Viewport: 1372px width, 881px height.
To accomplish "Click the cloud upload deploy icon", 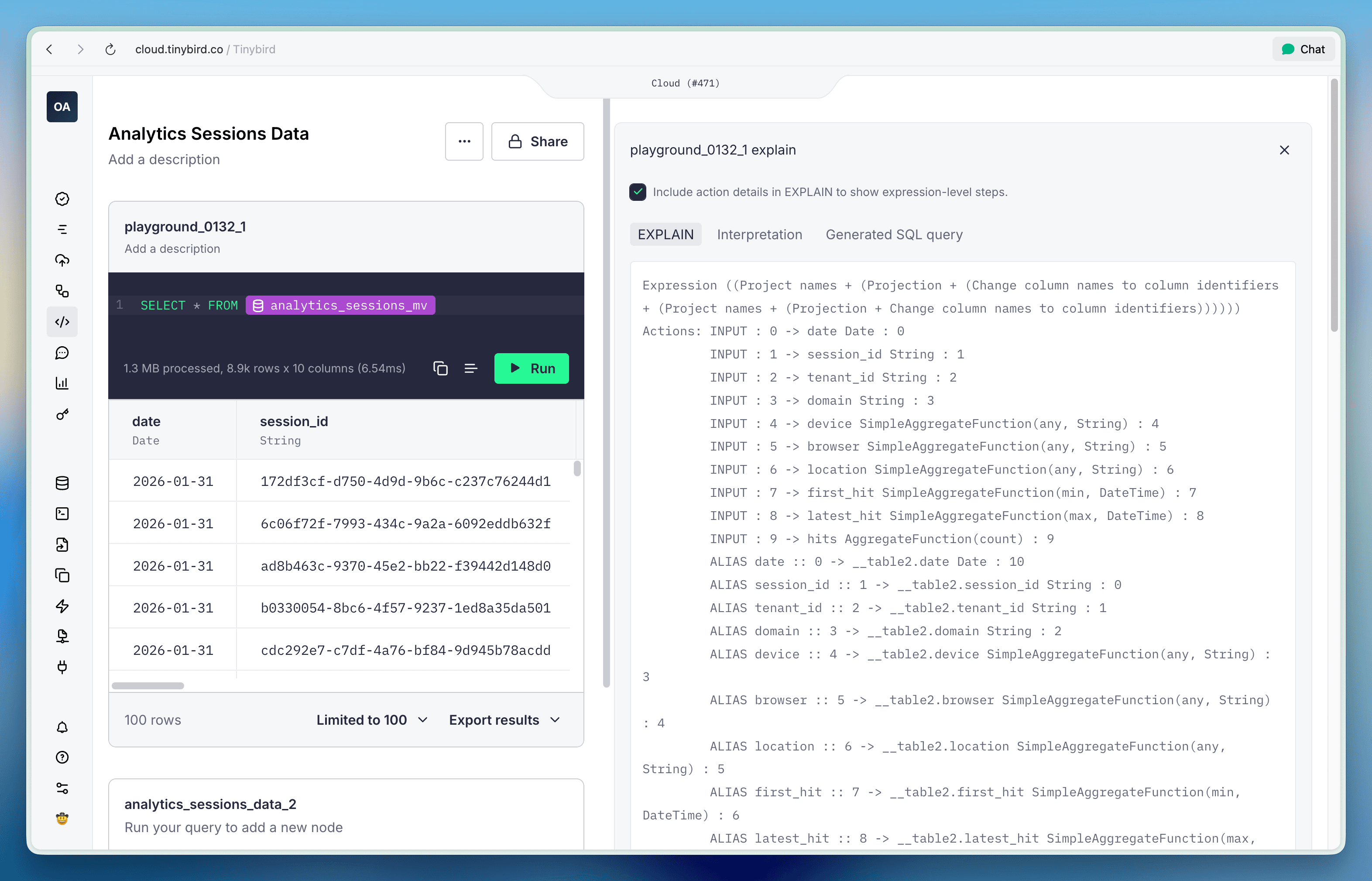I will coord(62,260).
